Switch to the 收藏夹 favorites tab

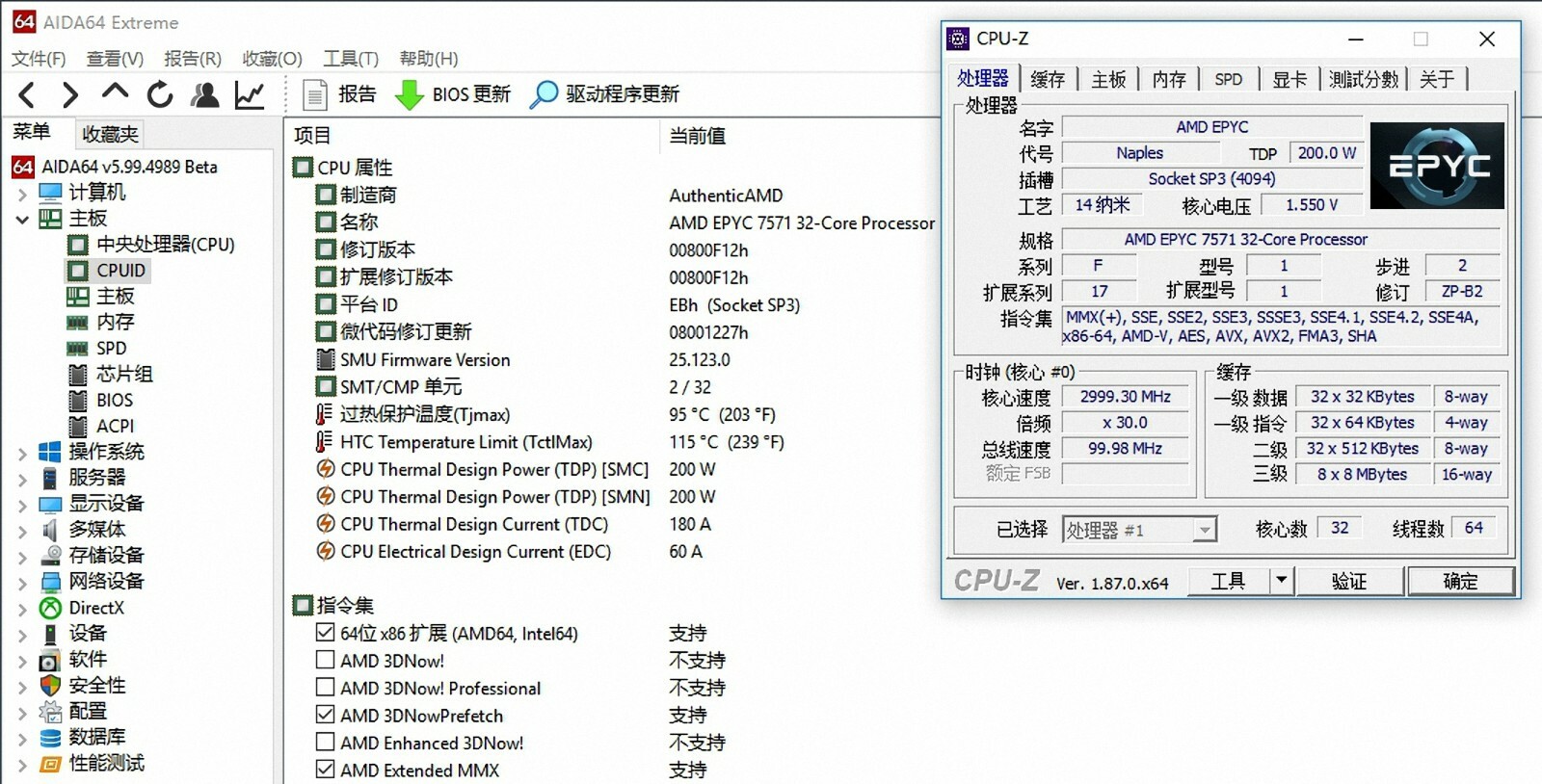click(110, 134)
